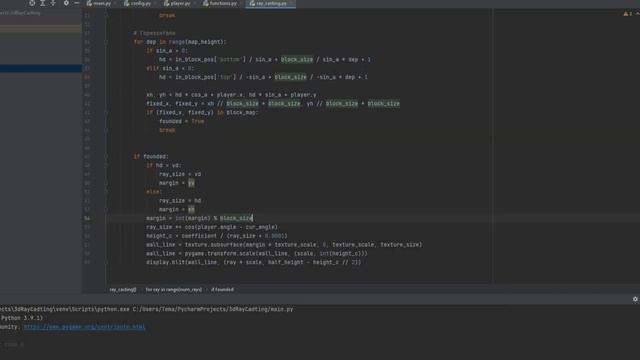Switch to the config.py editor tab

(x=138, y=4)
